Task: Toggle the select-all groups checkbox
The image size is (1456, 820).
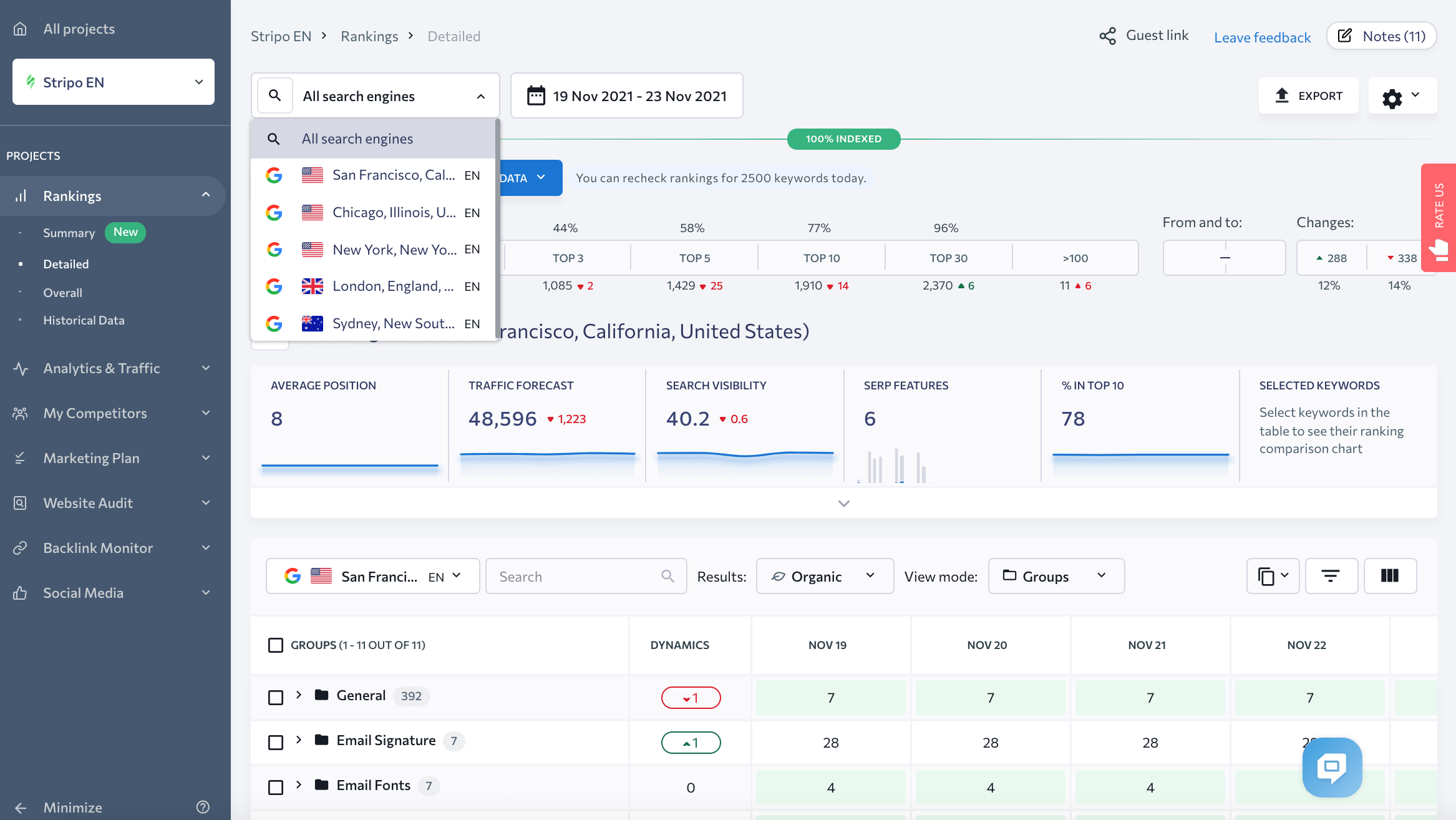Action: [276, 644]
